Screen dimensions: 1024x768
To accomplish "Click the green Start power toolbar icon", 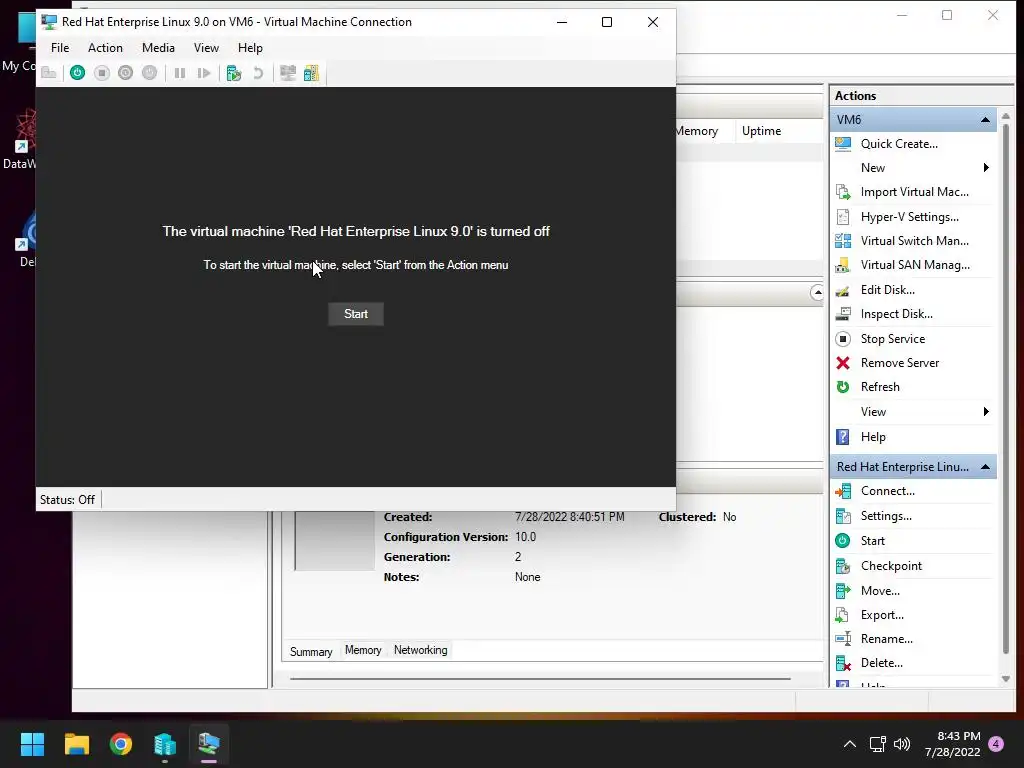I will click(78, 73).
